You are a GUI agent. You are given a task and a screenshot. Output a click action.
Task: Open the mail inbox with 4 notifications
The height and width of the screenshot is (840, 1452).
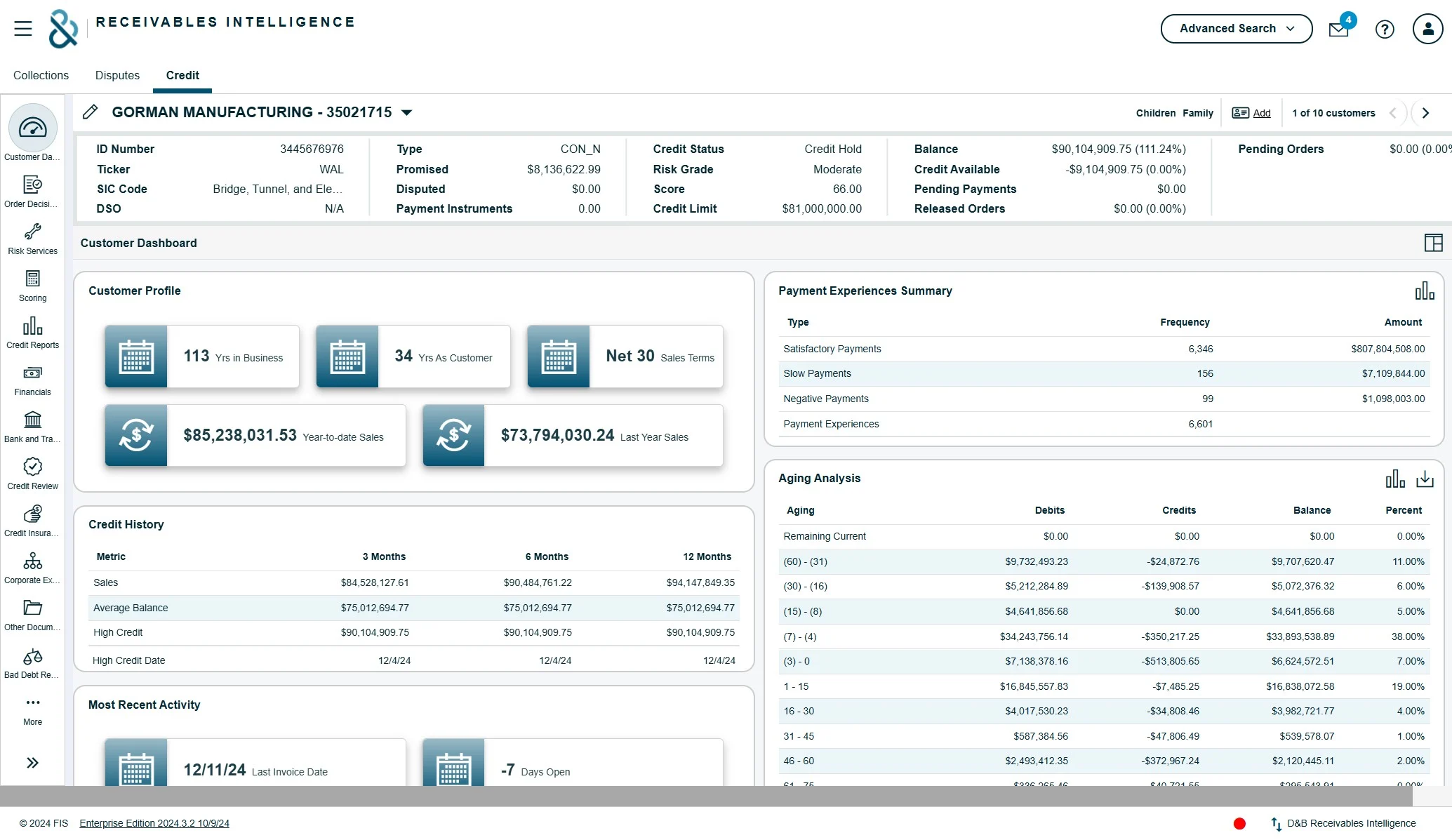[1339, 29]
